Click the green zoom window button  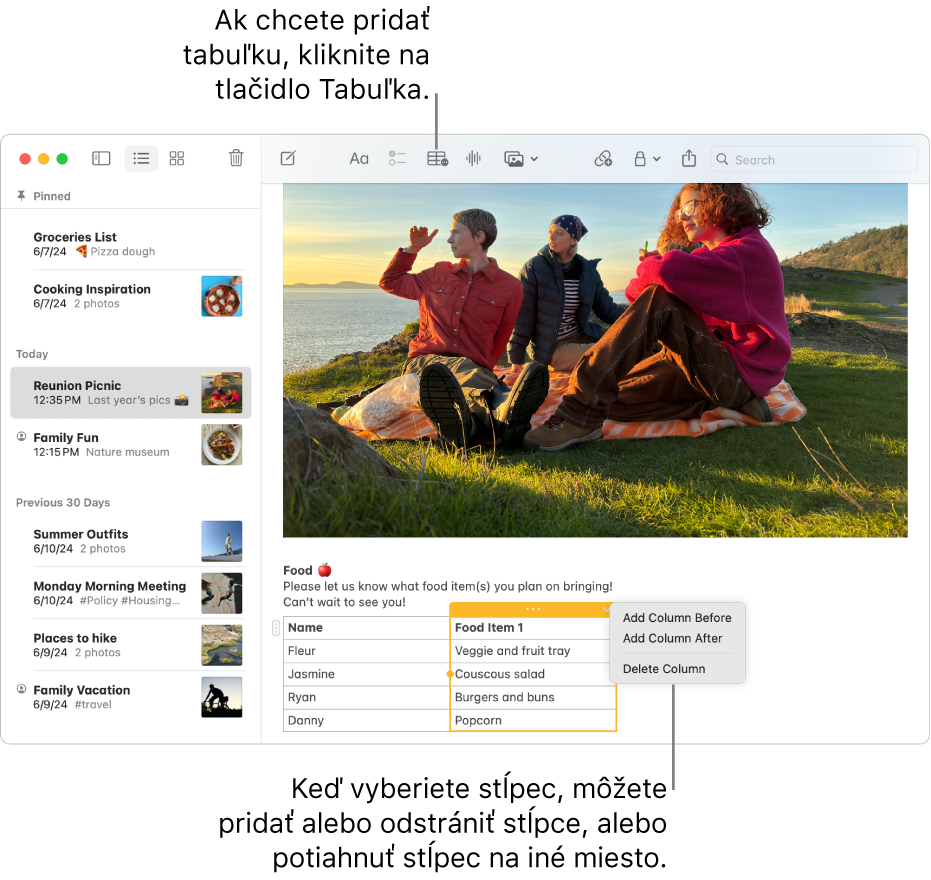pyautogui.click(x=62, y=159)
